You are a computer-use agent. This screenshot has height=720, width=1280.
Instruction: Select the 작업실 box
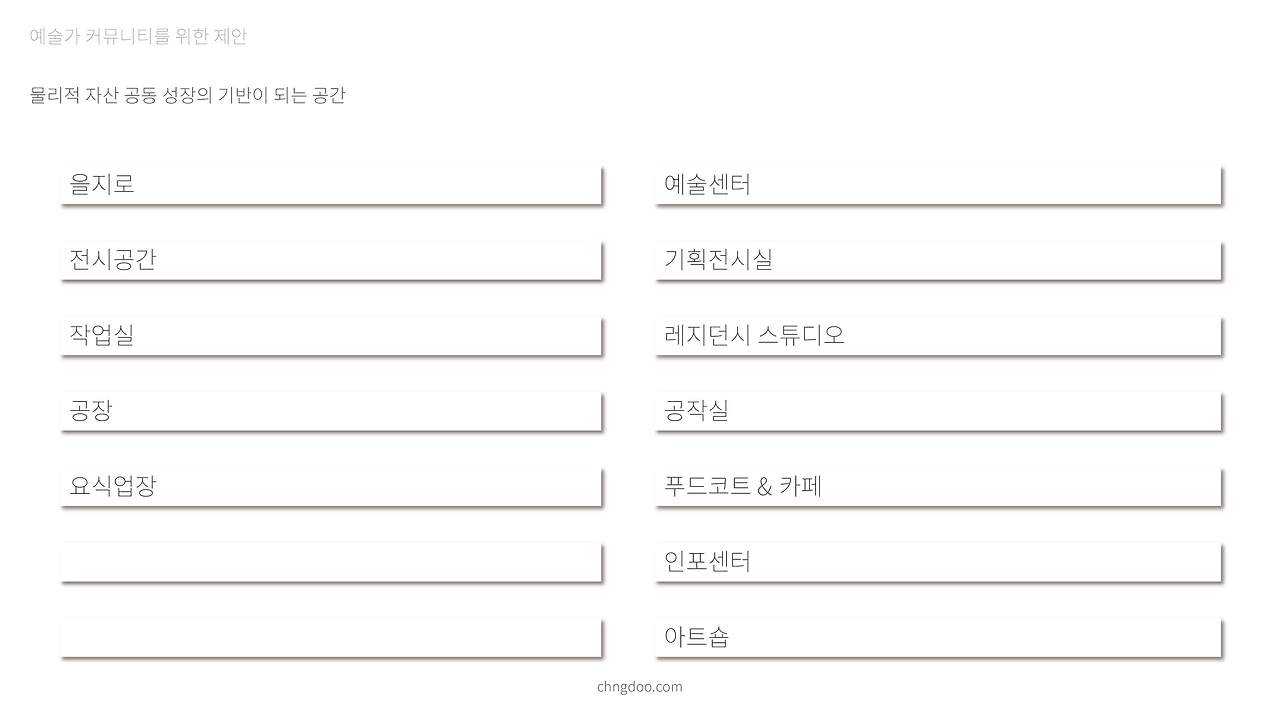331,336
